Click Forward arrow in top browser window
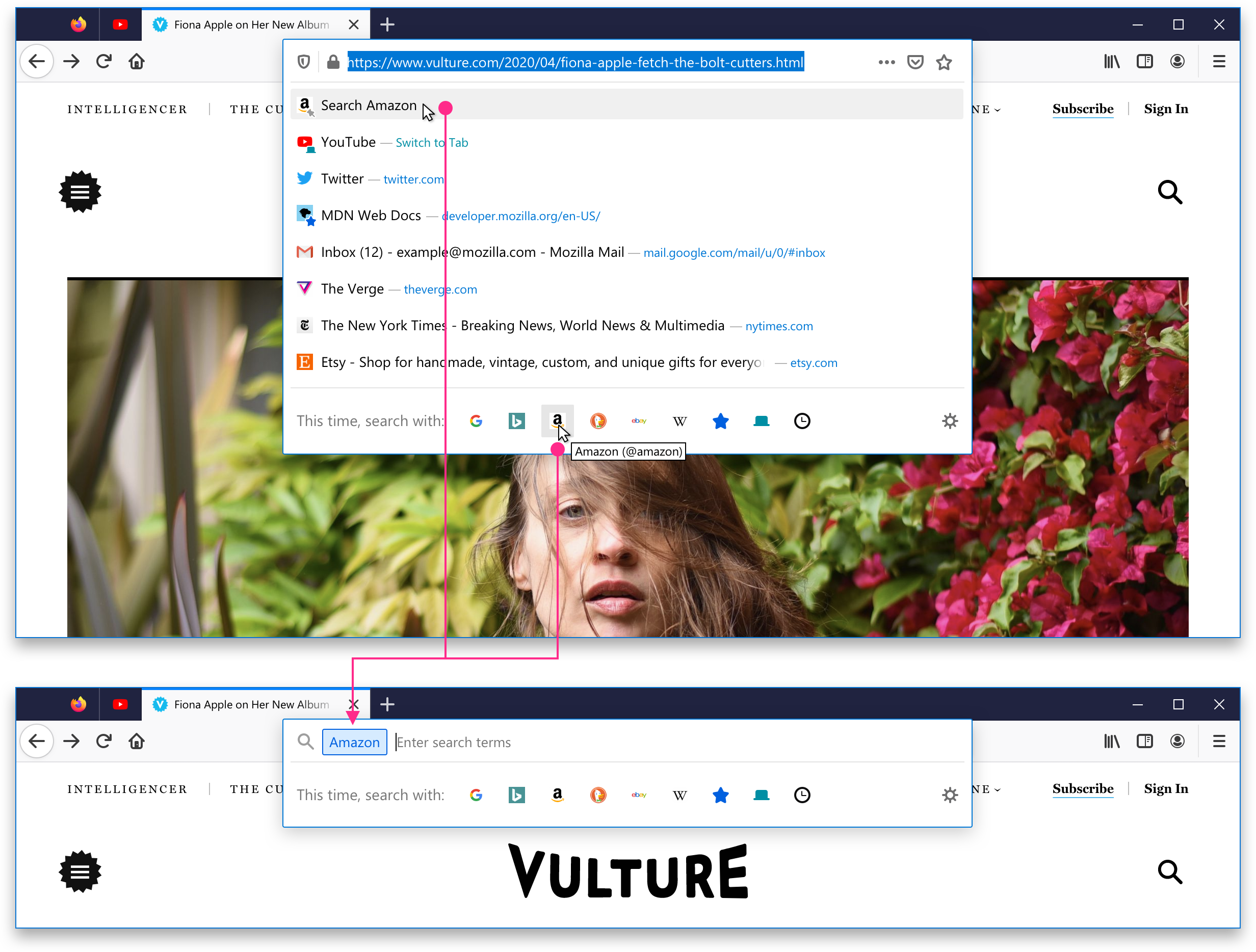The height and width of the screenshot is (952, 1256). coord(71,61)
